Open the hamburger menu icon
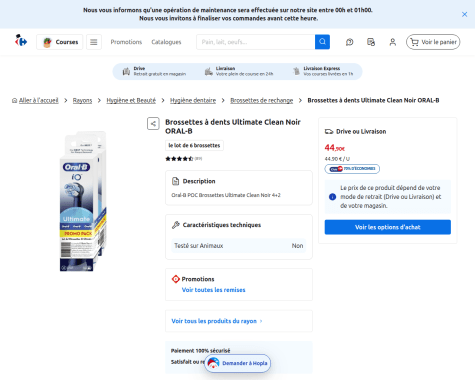The height and width of the screenshot is (380, 475). point(94,42)
